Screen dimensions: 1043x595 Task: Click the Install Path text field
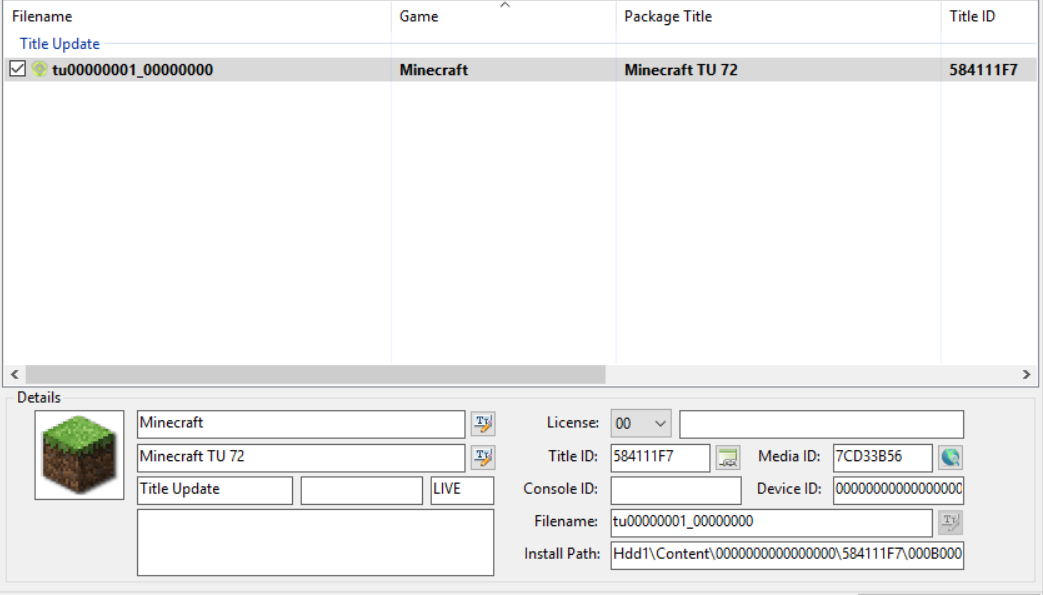pyautogui.click(x=786, y=555)
